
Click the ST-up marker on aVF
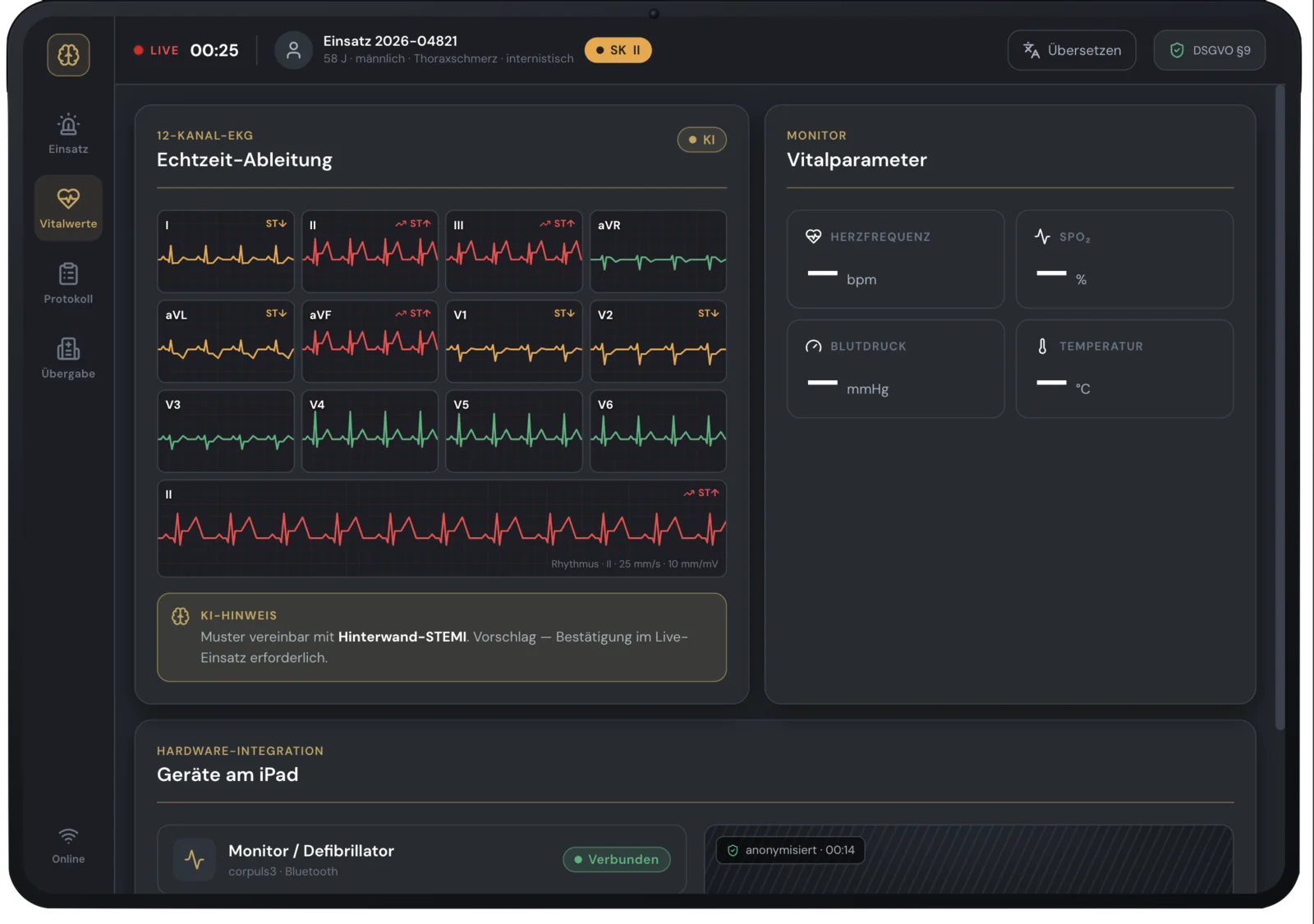(413, 313)
